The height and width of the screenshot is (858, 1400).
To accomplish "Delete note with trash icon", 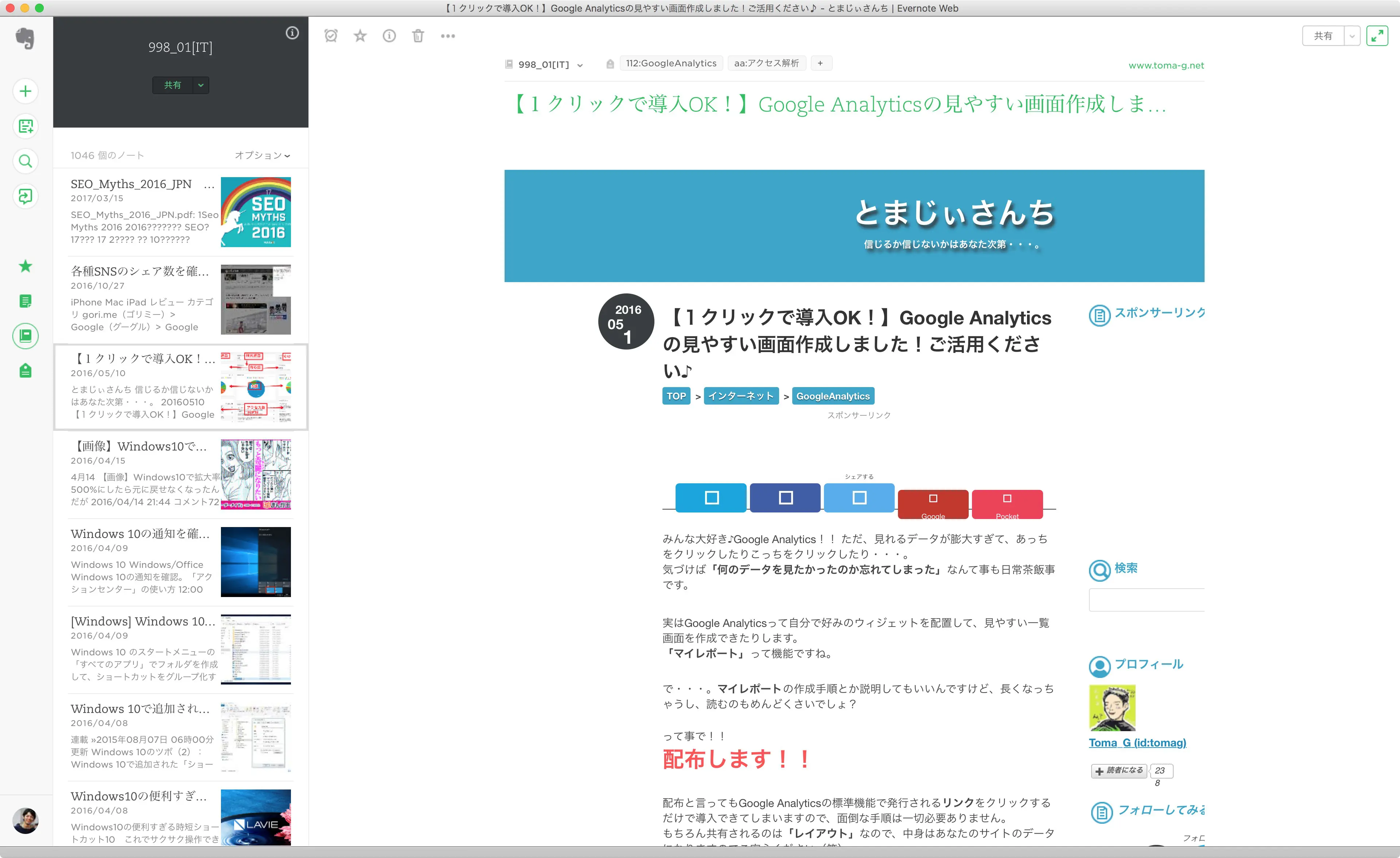I will tap(418, 36).
